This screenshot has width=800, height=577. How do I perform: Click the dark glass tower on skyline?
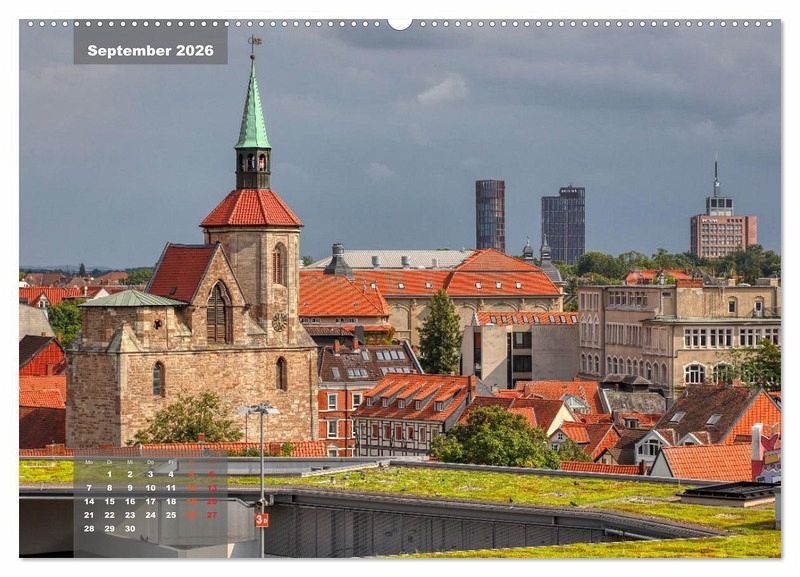click(x=490, y=215)
